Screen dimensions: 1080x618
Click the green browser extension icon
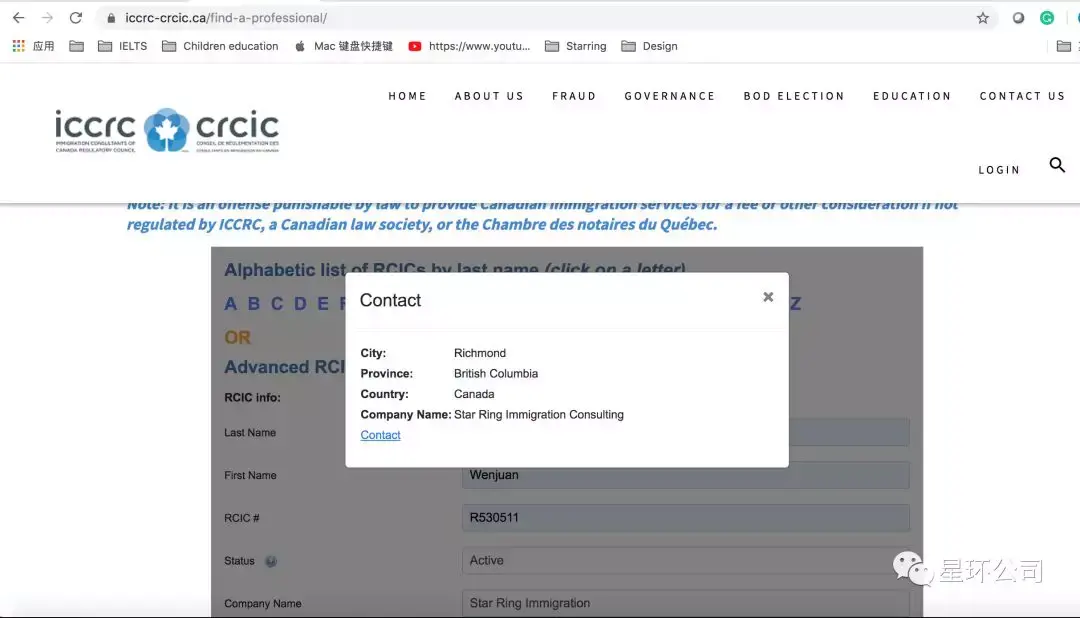click(1046, 17)
